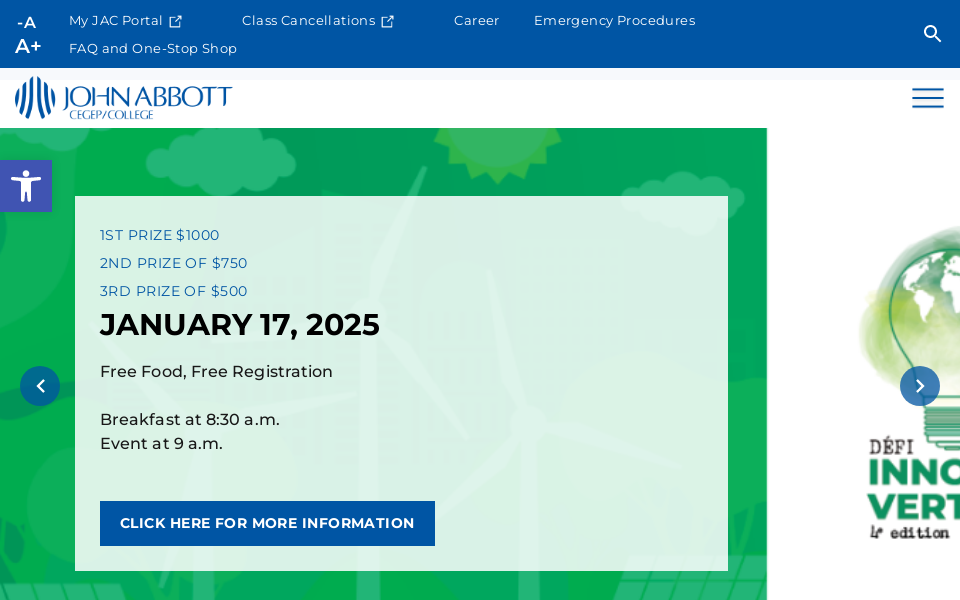Increase text size with A+
The width and height of the screenshot is (960, 600).
[27, 46]
